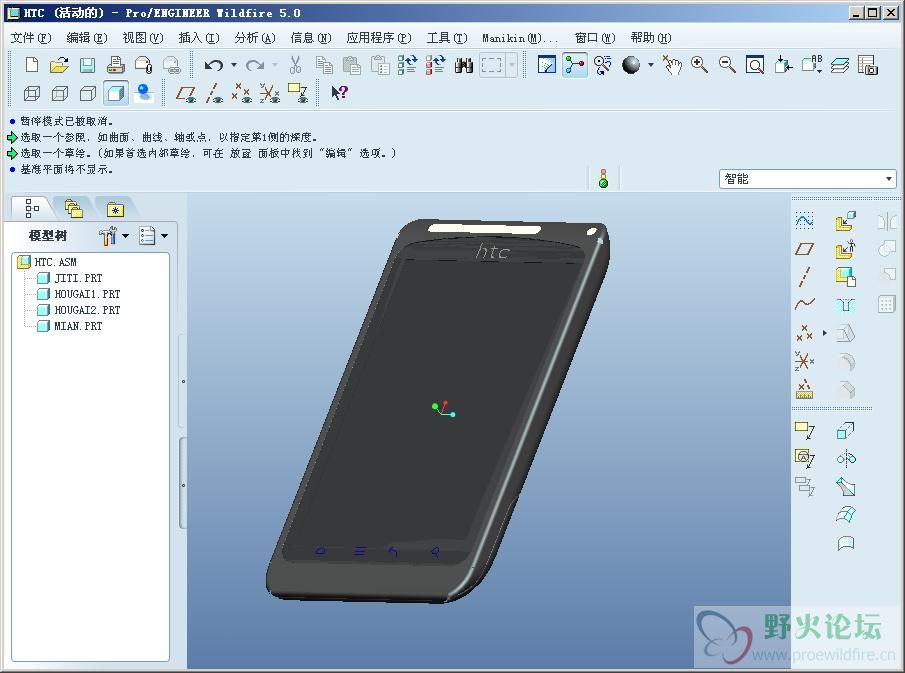Switch display to hidden line style
The height and width of the screenshot is (673, 905).
click(59, 93)
